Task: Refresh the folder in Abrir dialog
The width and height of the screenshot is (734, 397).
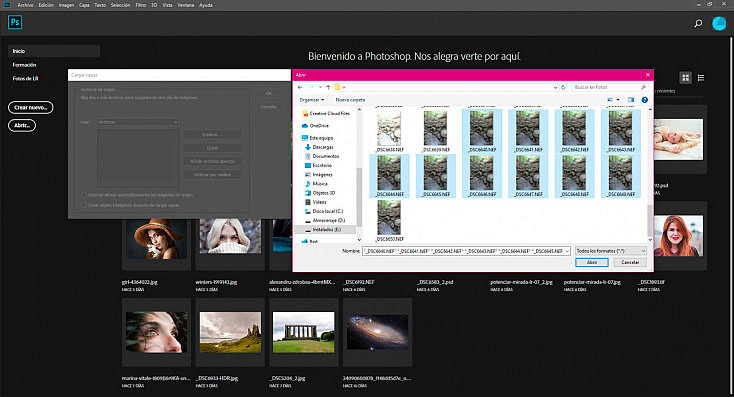Action: point(563,87)
